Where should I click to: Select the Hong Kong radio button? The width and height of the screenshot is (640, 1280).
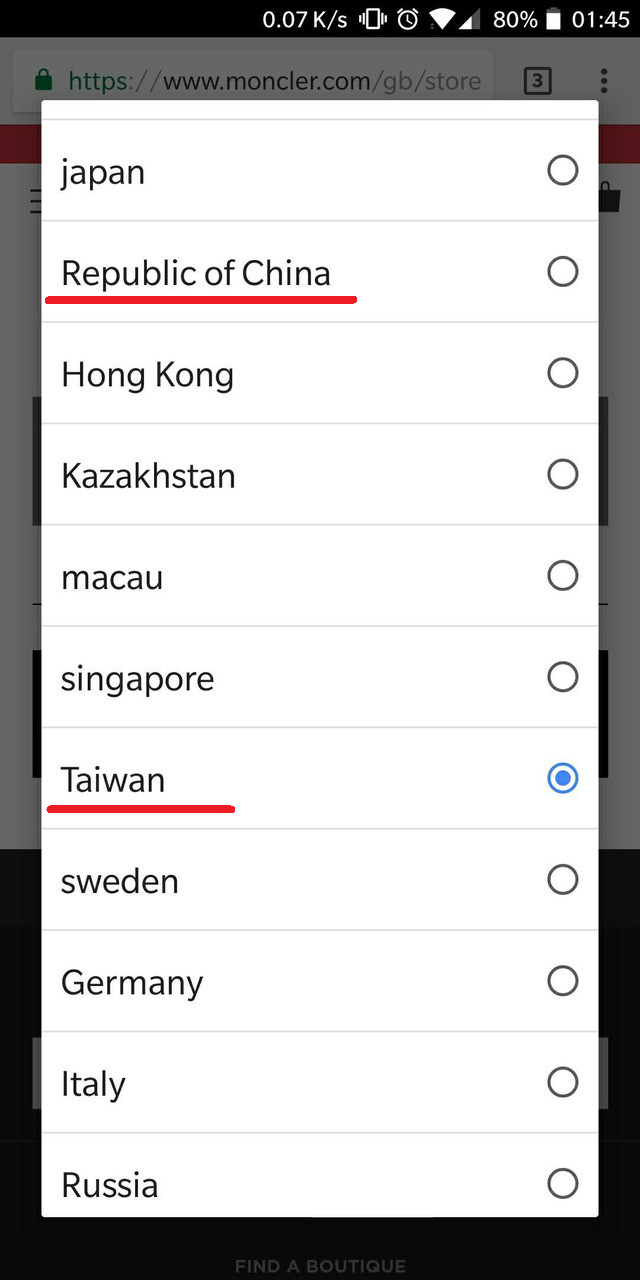tap(562, 374)
